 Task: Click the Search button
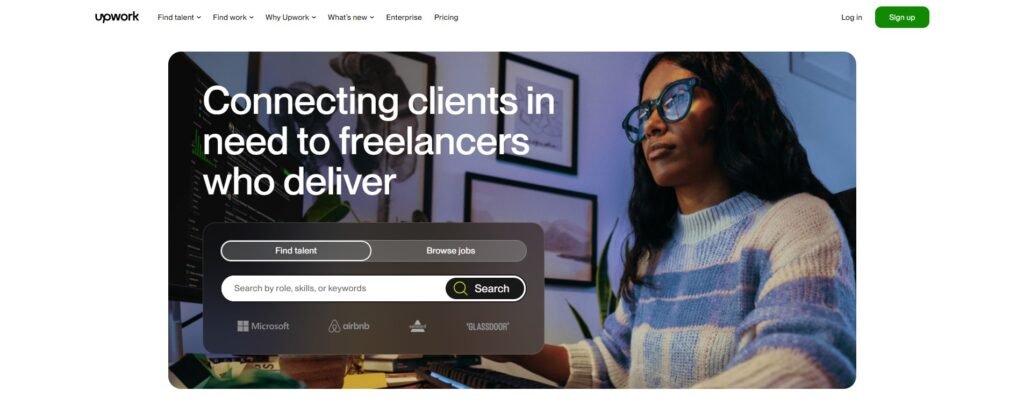pos(485,288)
